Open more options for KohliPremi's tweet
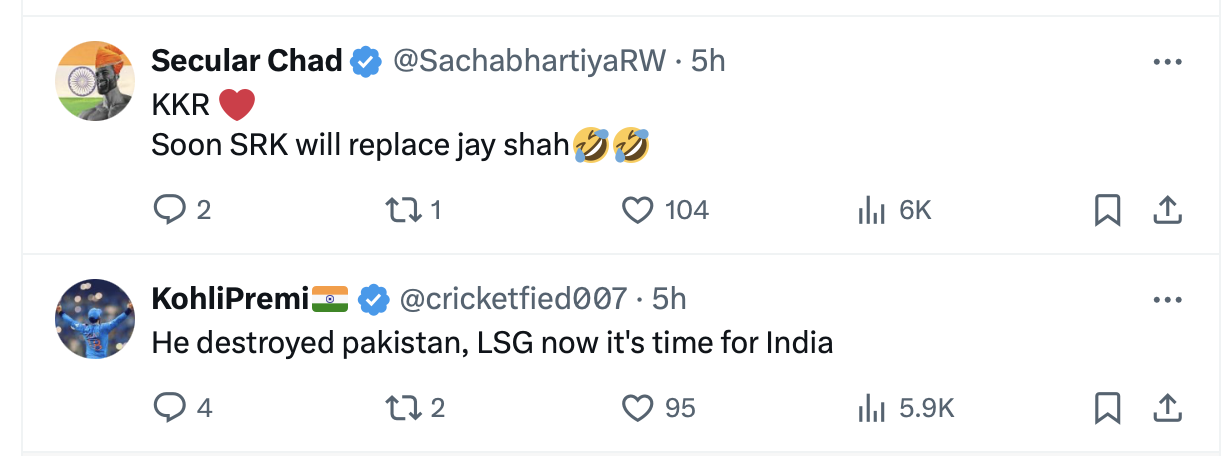The height and width of the screenshot is (456, 1226). coord(1167,299)
